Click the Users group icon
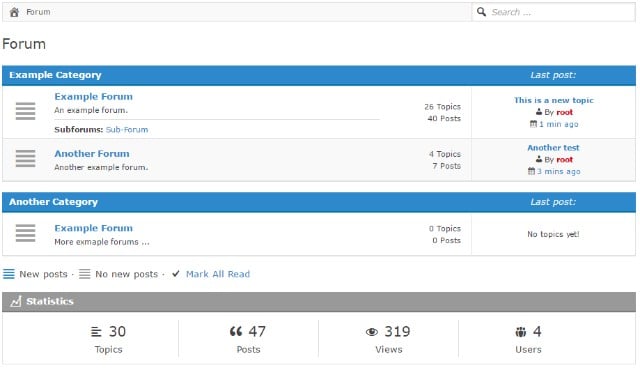This screenshot has height=370, width=640. [520, 332]
